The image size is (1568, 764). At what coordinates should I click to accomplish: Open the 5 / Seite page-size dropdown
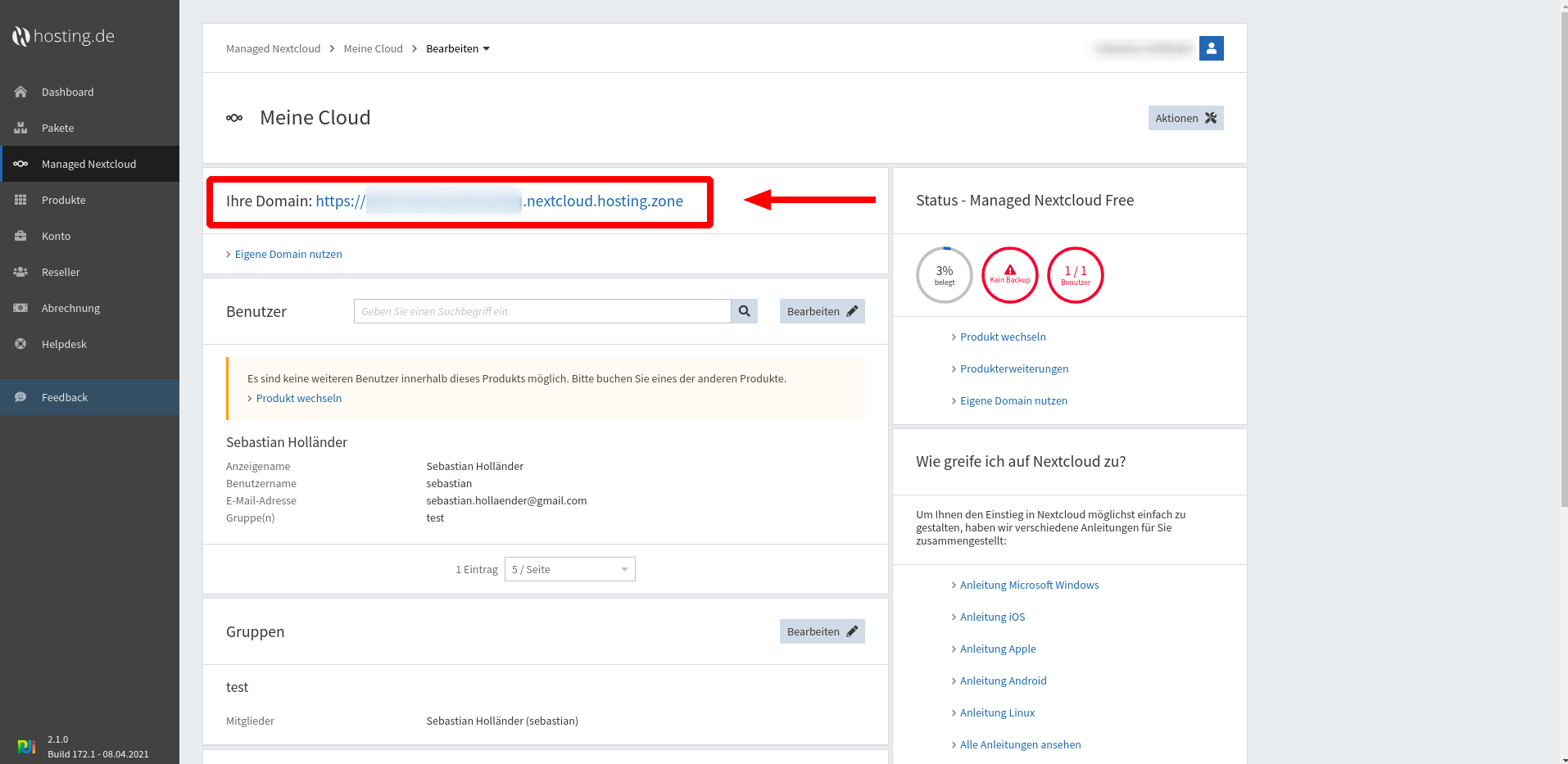click(570, 569)
